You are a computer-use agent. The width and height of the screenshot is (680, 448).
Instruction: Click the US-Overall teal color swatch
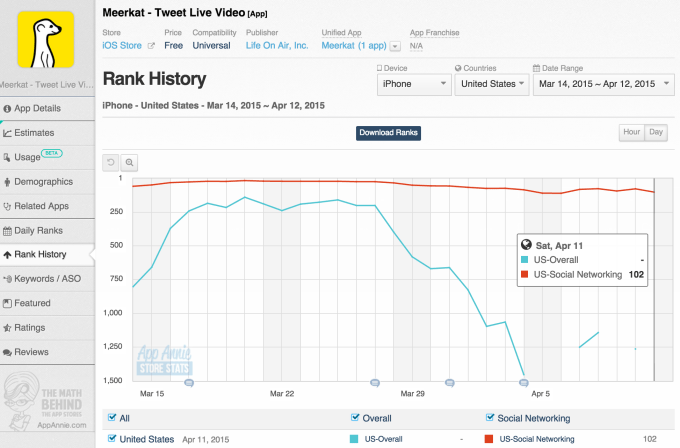pyautogui.click(x=355, y=439)
